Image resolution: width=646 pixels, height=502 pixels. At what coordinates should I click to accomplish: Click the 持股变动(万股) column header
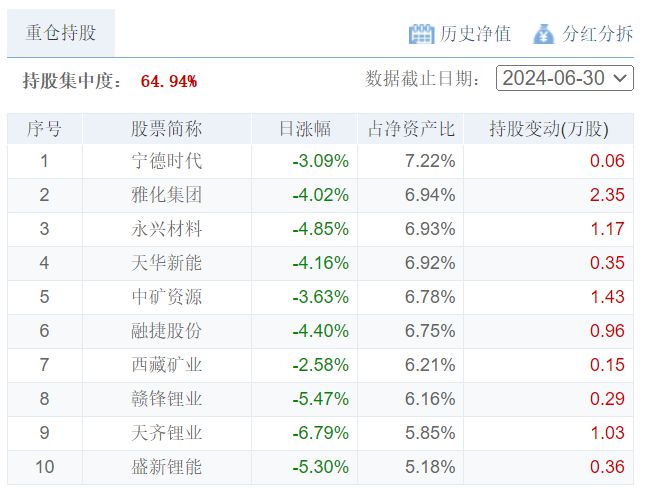click(549, 129)
